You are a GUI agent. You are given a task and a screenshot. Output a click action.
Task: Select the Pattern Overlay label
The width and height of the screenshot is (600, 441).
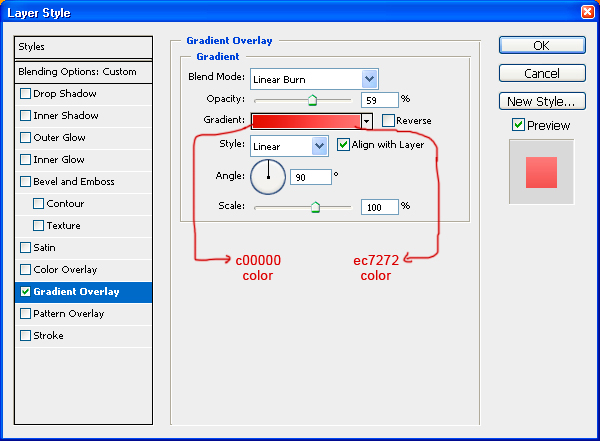coord(68,314)
